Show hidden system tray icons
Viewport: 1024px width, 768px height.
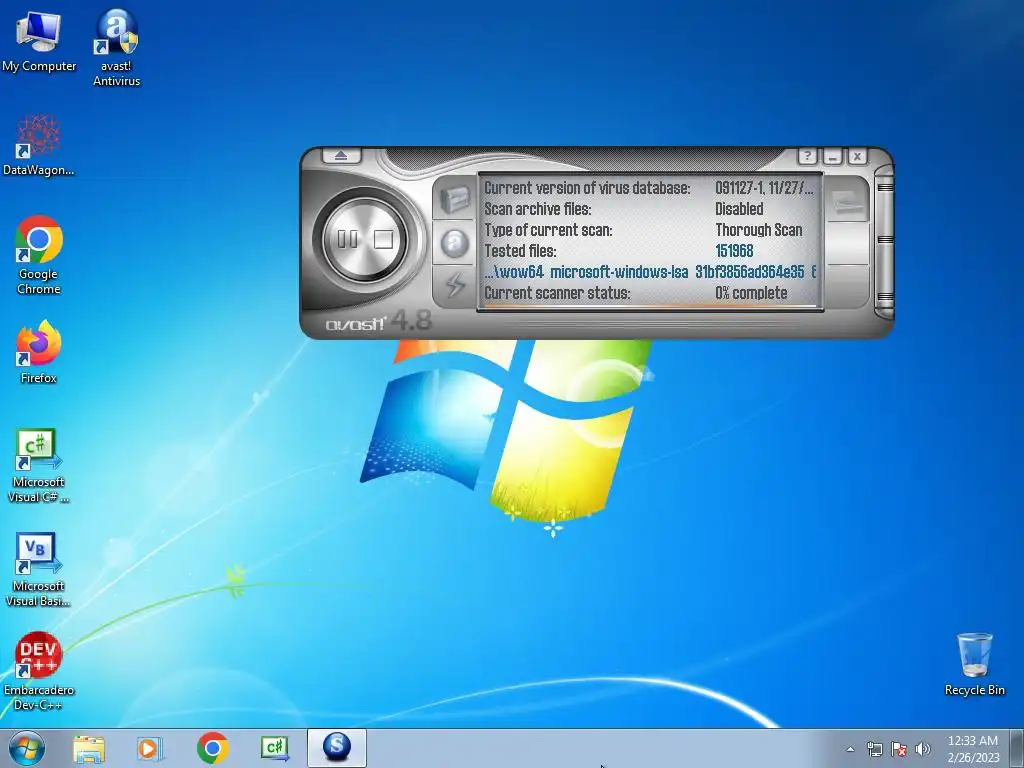coord(850,749)
